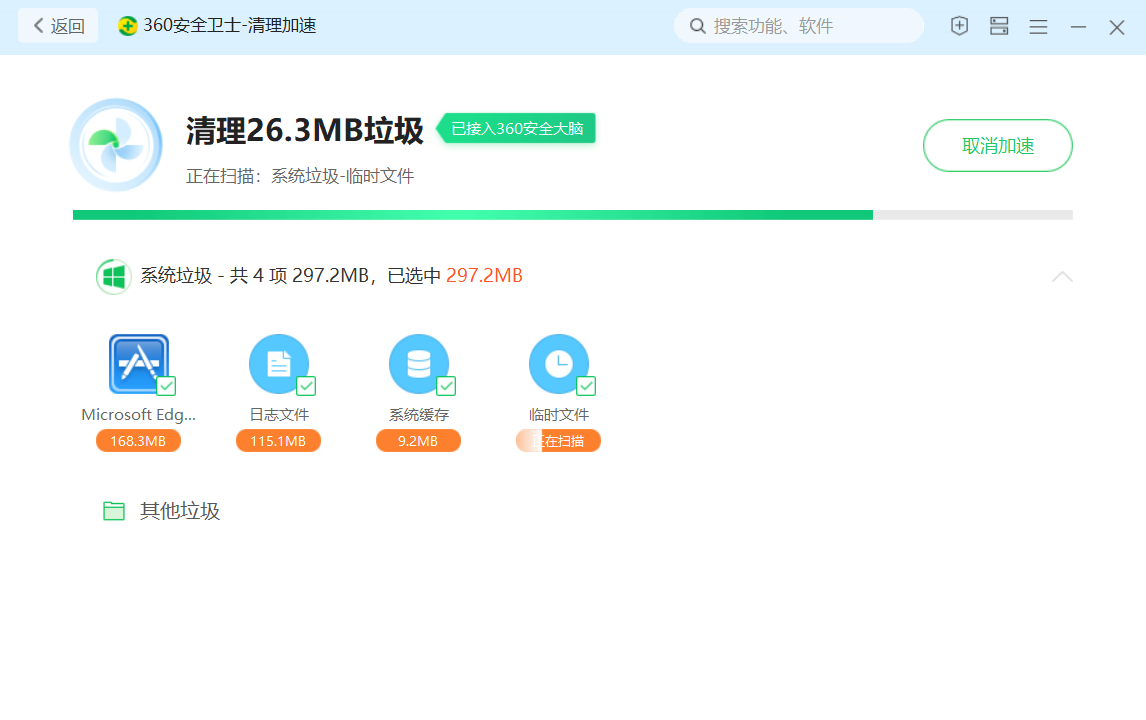Click the green fan cleanup logo
The image size is (1146, 720).
(115, 146)
